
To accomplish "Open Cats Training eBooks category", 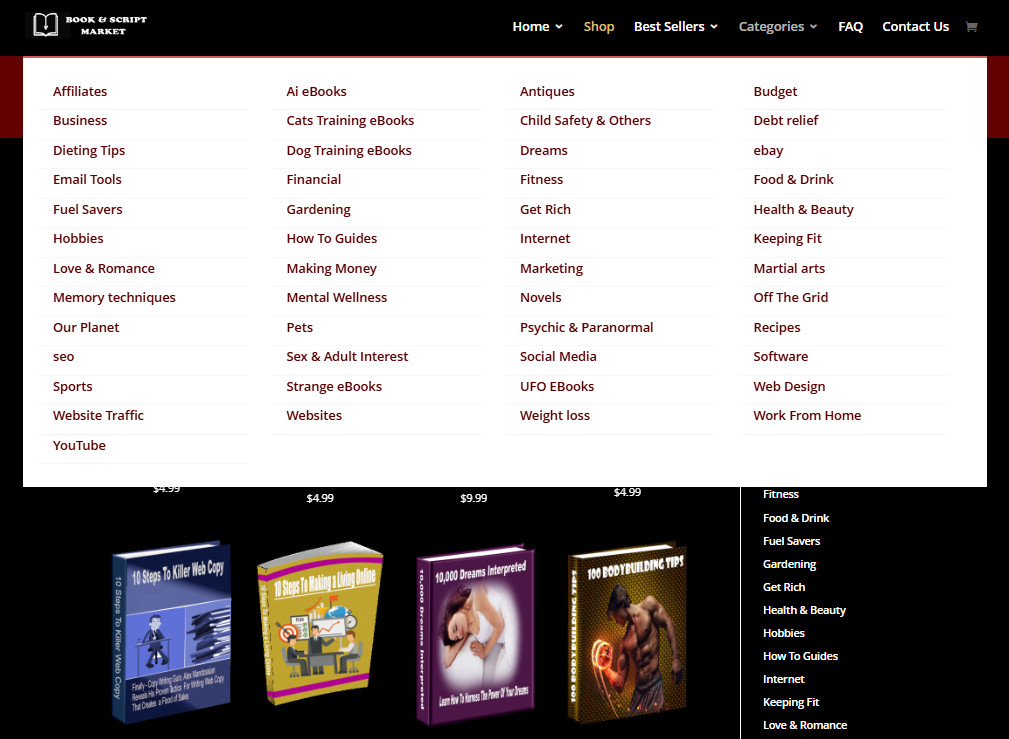I will pyautogui.click(x=350, y=120).
